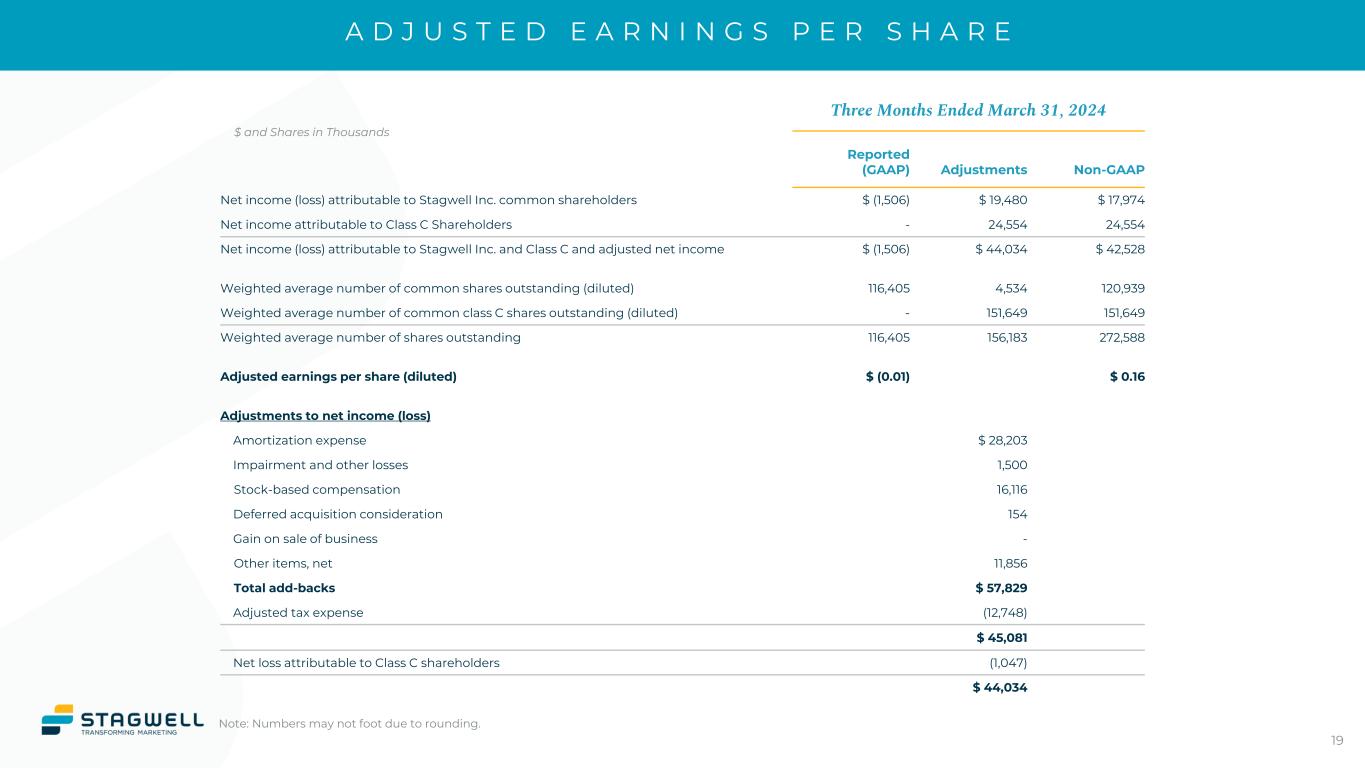The image size is (1365, 768).
Task: Click the Amortization expense value $28,203
Action: (1002, 440)
